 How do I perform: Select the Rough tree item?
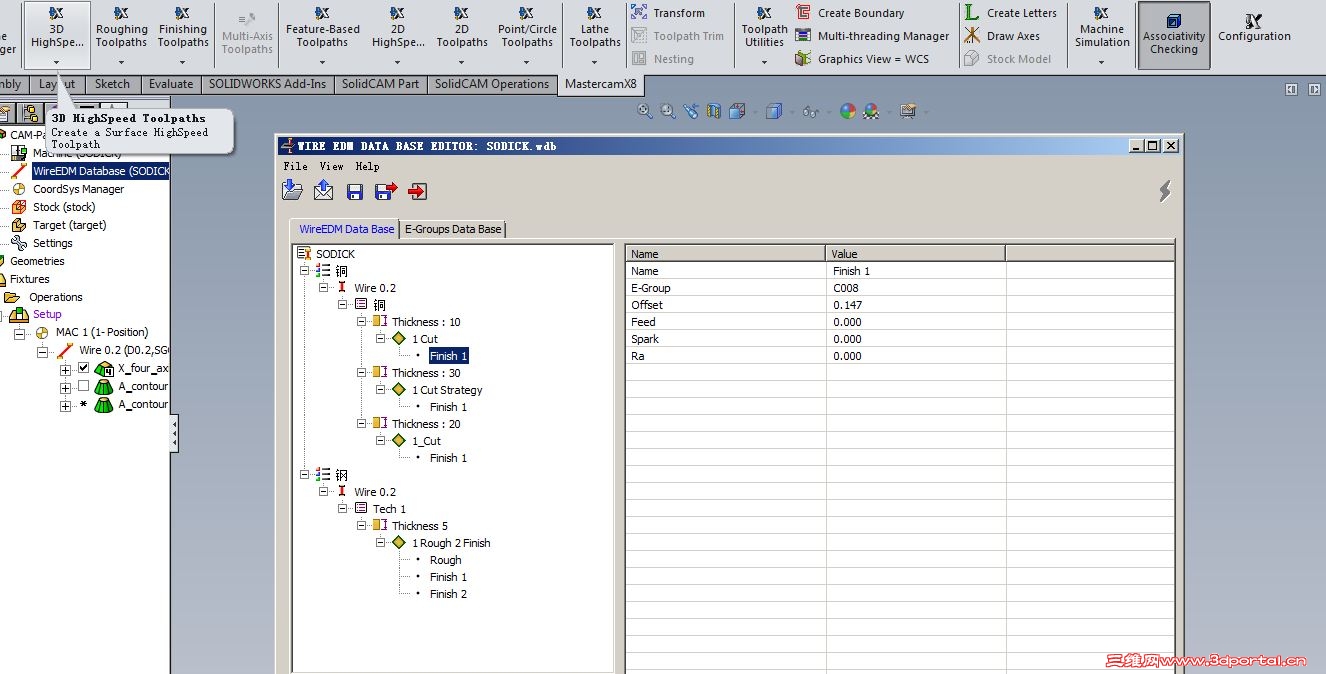[445, 560]
